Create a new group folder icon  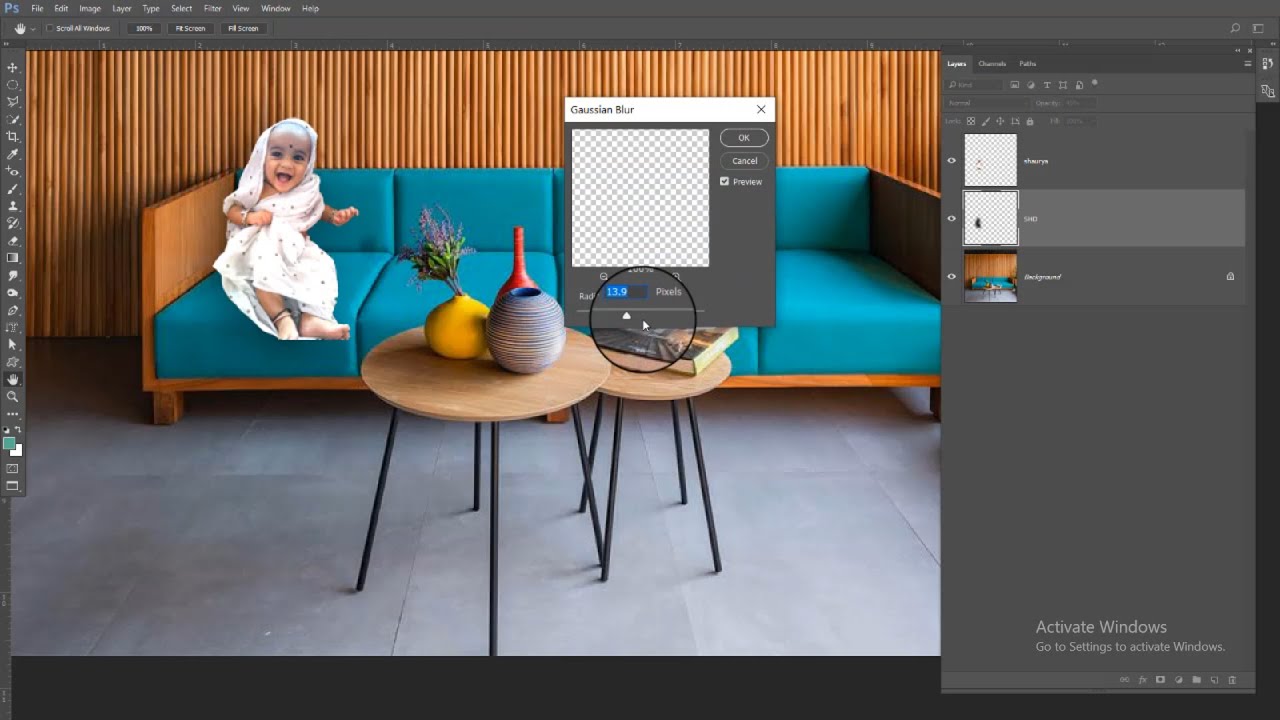pyautogui.click(x=1196, y=680)
